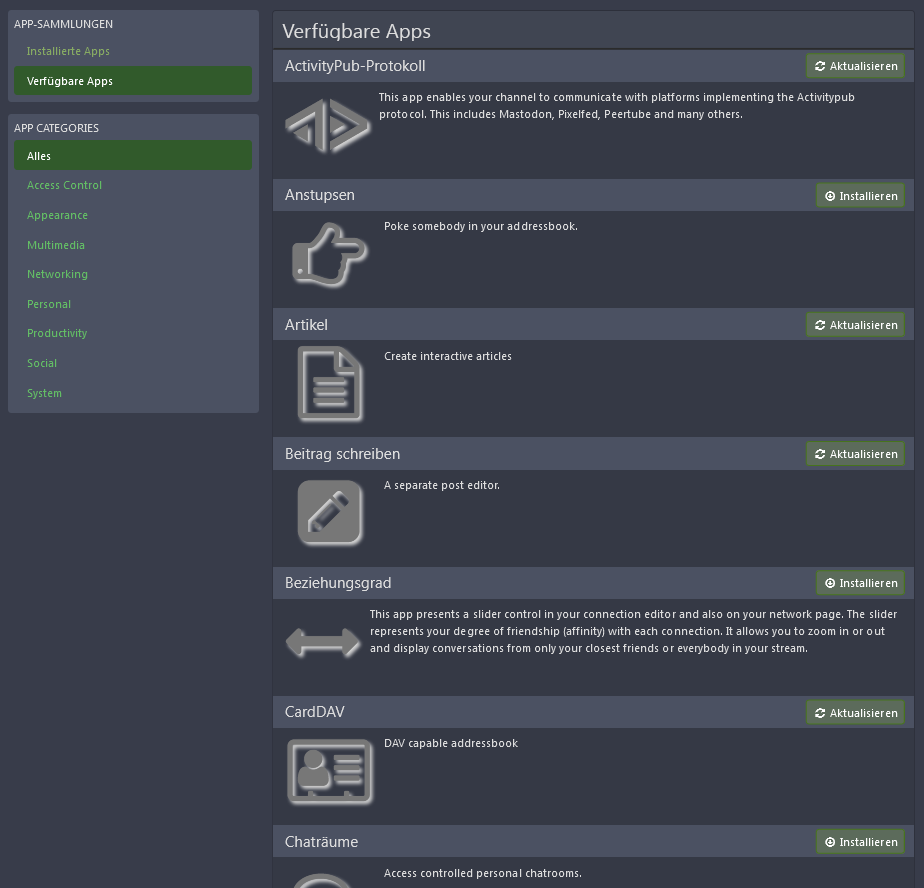
Task: Click the Artikel document icon
Action: click(330, 384)
